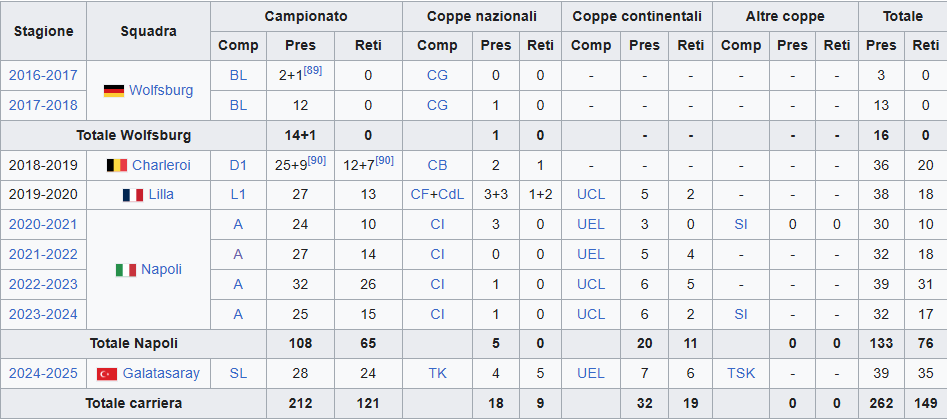Follow footnote 90 next to 12+7
The image size is (947, 419).
(384, 160)
